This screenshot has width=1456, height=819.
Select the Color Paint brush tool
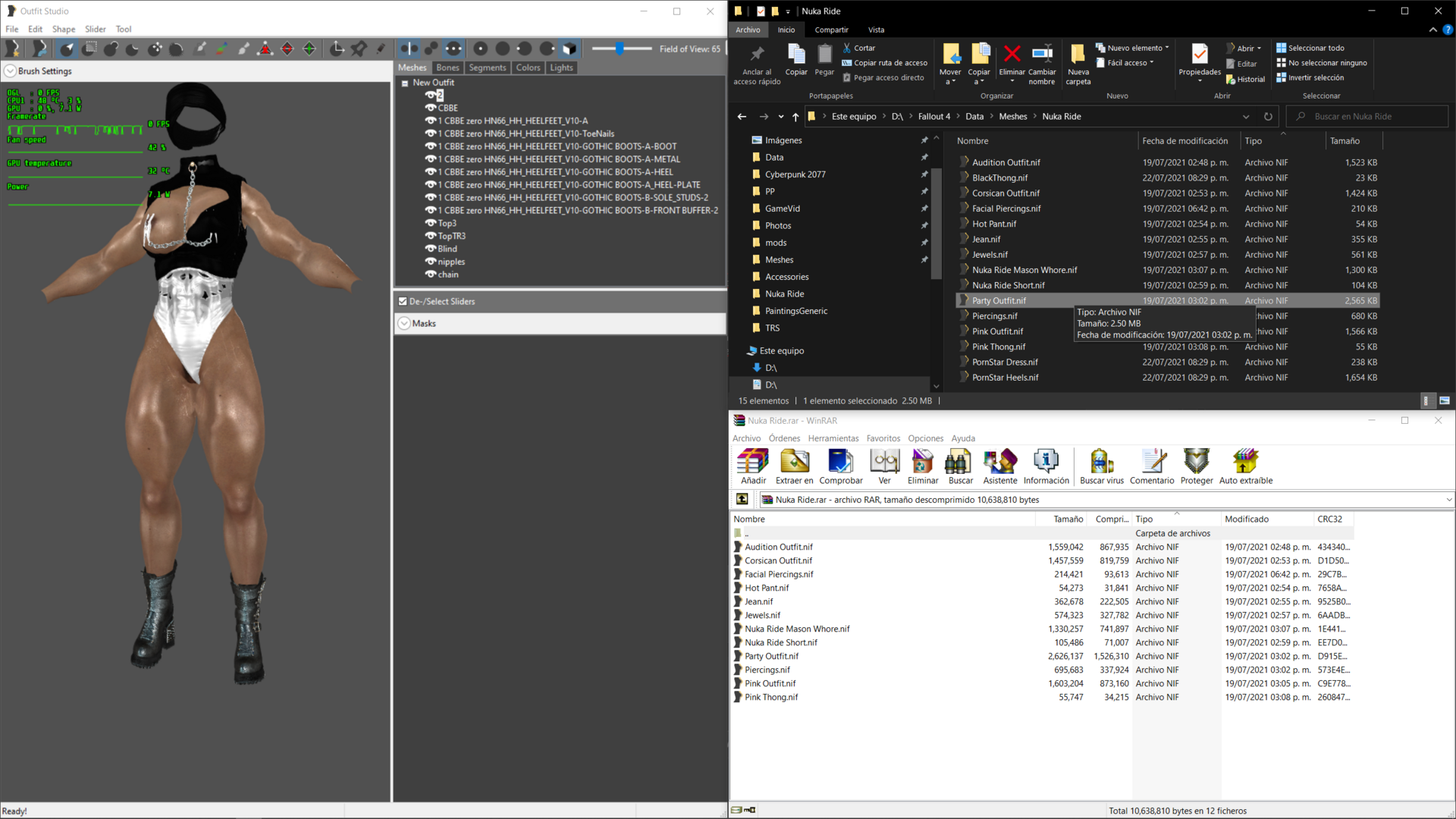click(221, 49)
